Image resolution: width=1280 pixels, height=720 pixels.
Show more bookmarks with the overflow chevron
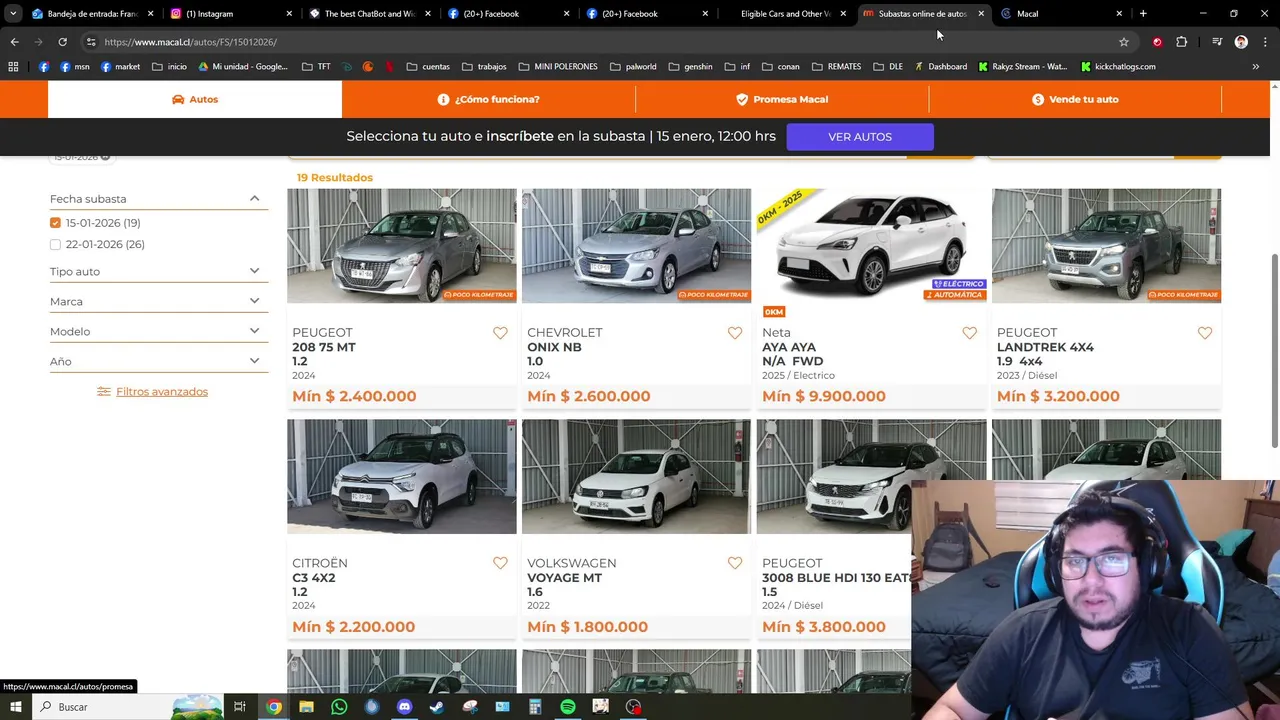pos(1256,67)
